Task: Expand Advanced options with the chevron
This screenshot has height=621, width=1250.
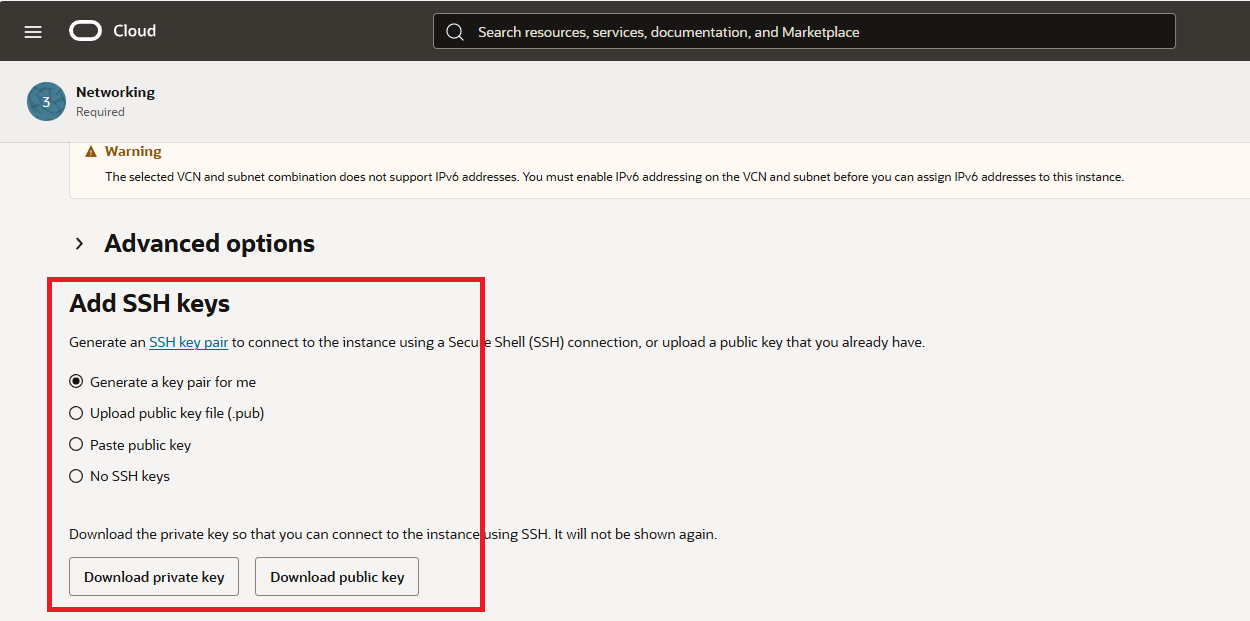Action: [80, 244]
